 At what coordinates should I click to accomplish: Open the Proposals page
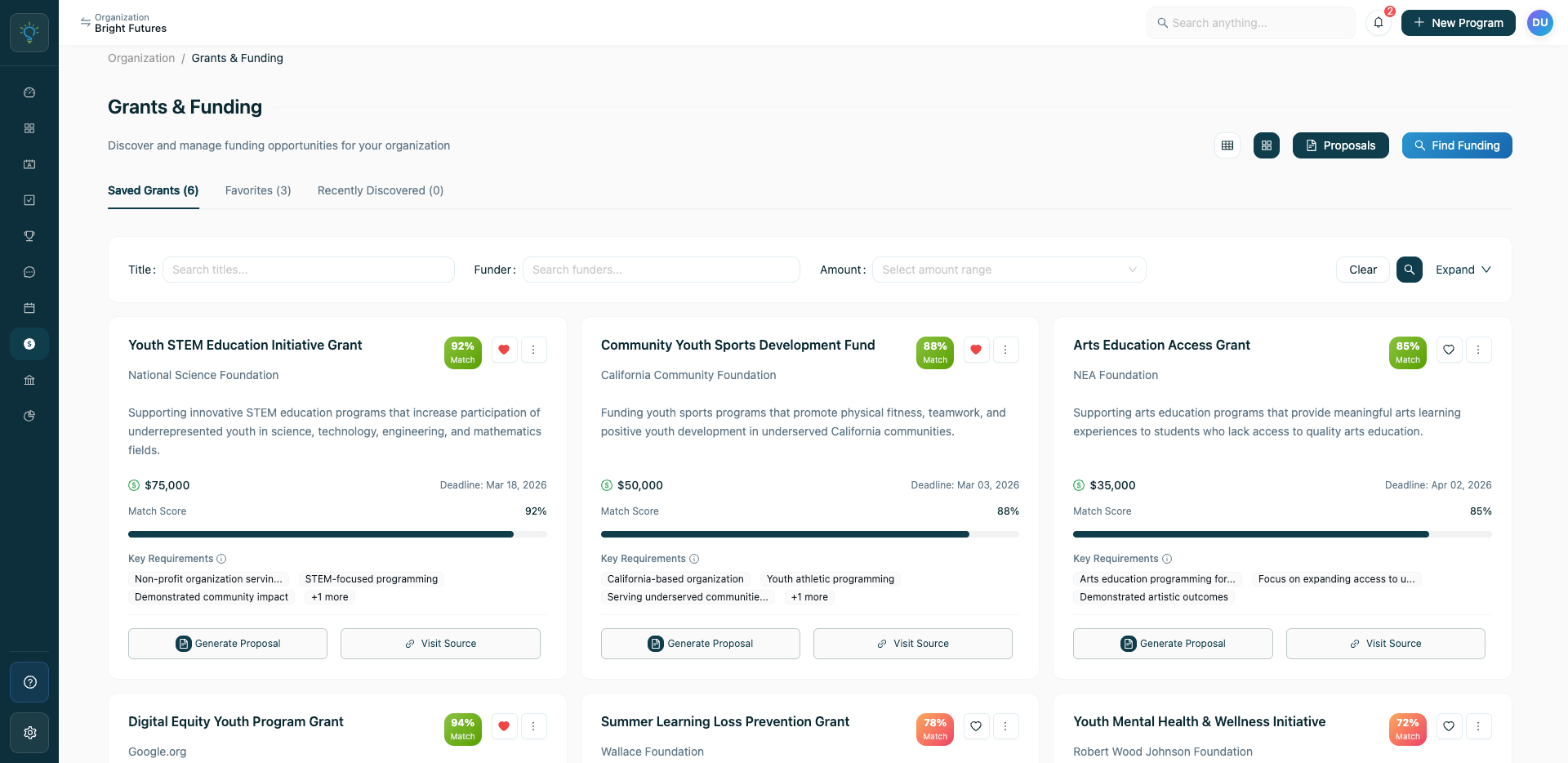[1341, 145]
